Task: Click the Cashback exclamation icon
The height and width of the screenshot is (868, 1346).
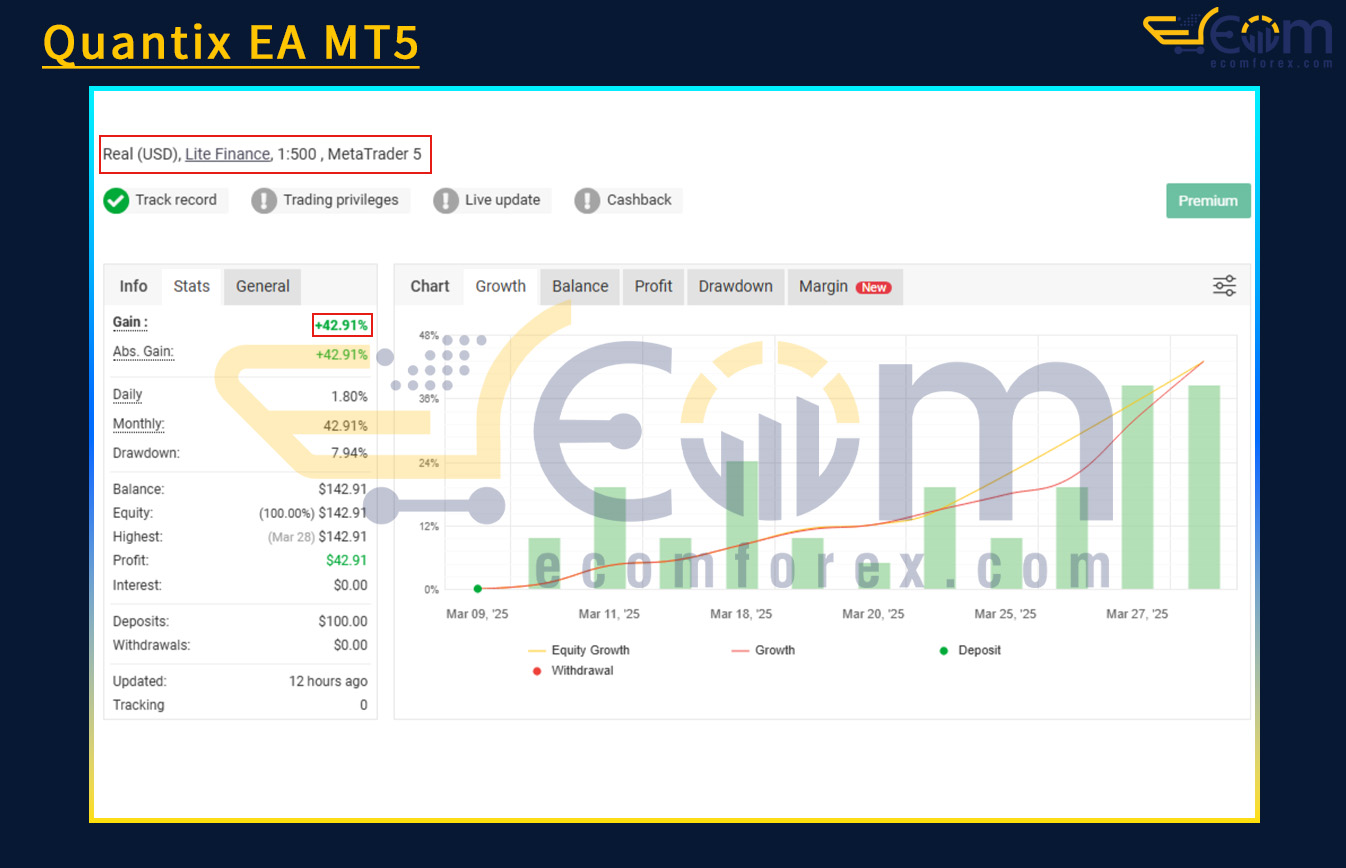Action: point(587,200)
